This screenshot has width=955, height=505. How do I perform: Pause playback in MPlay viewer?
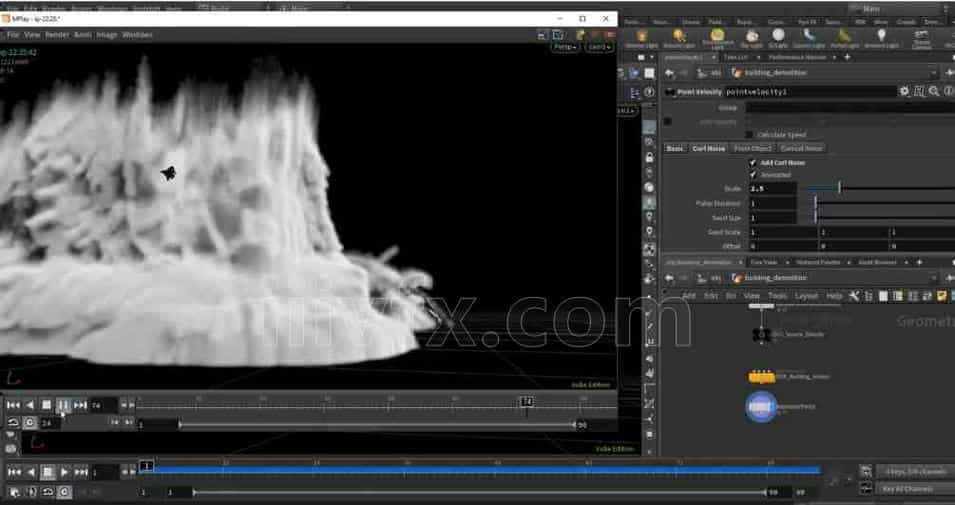point(63,405)
